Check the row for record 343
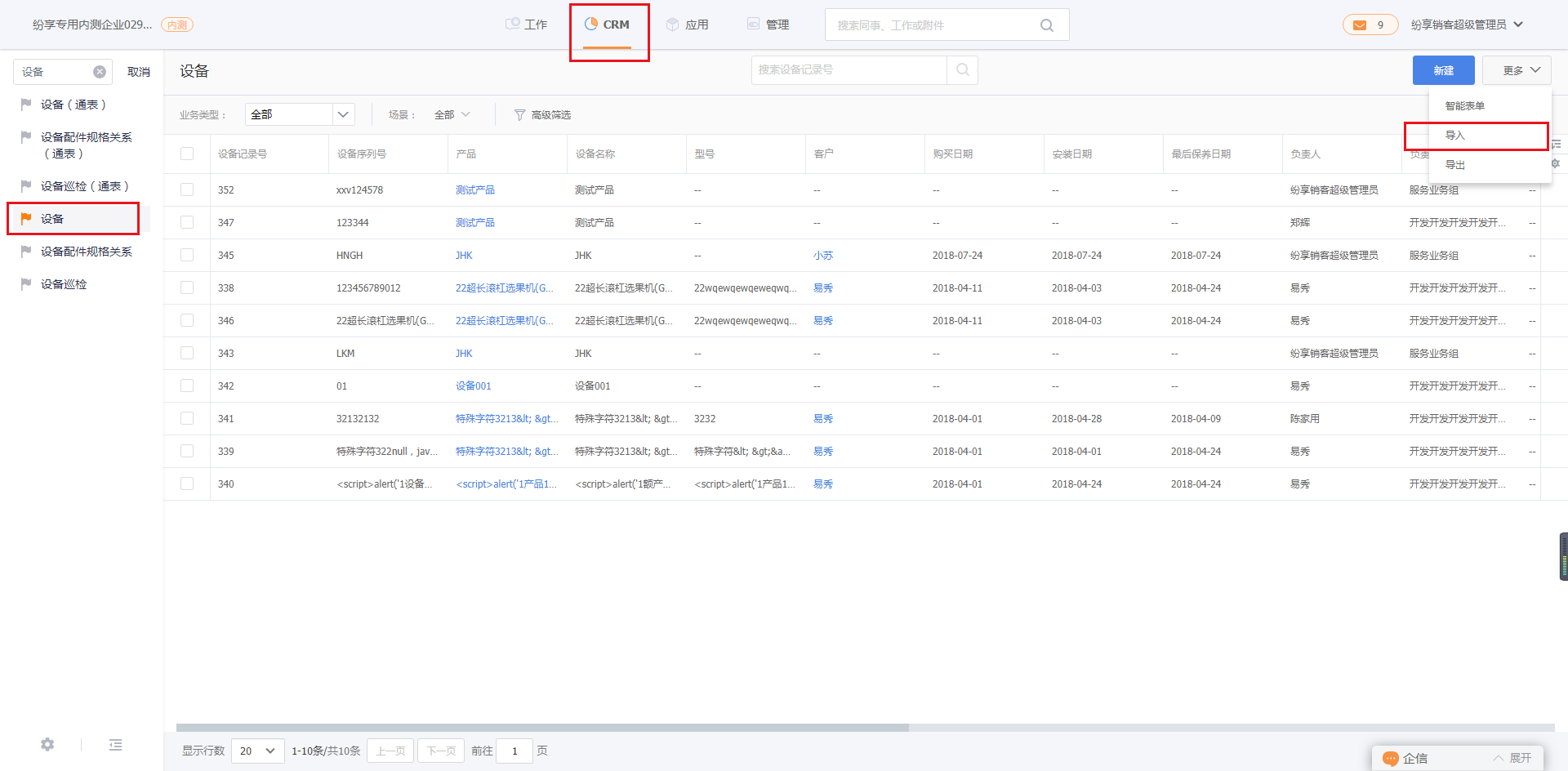 (x=187, y=353)
